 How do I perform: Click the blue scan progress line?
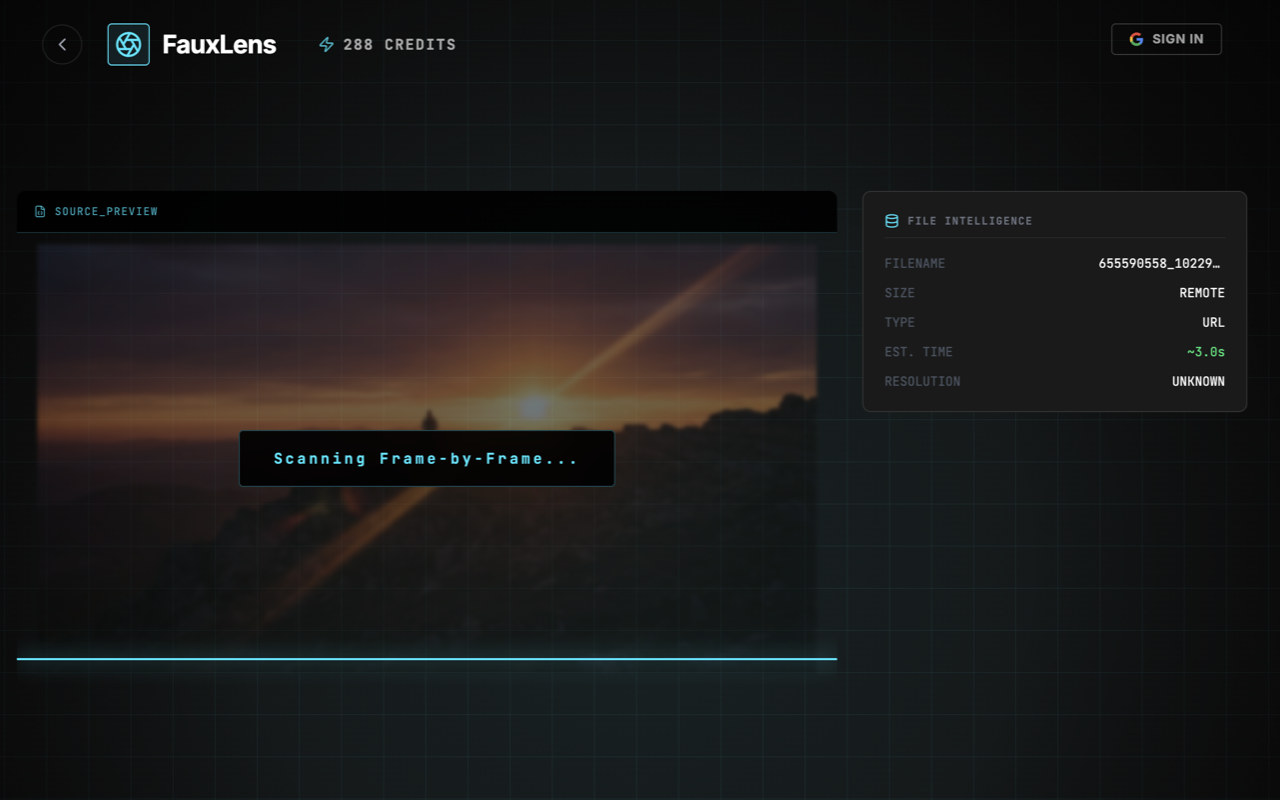coord(427,659)
